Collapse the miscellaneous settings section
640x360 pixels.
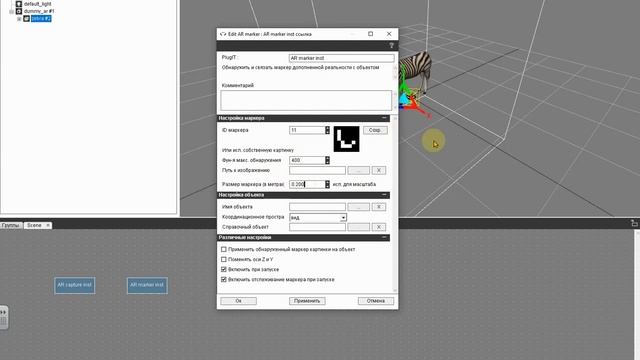(384, 237)
